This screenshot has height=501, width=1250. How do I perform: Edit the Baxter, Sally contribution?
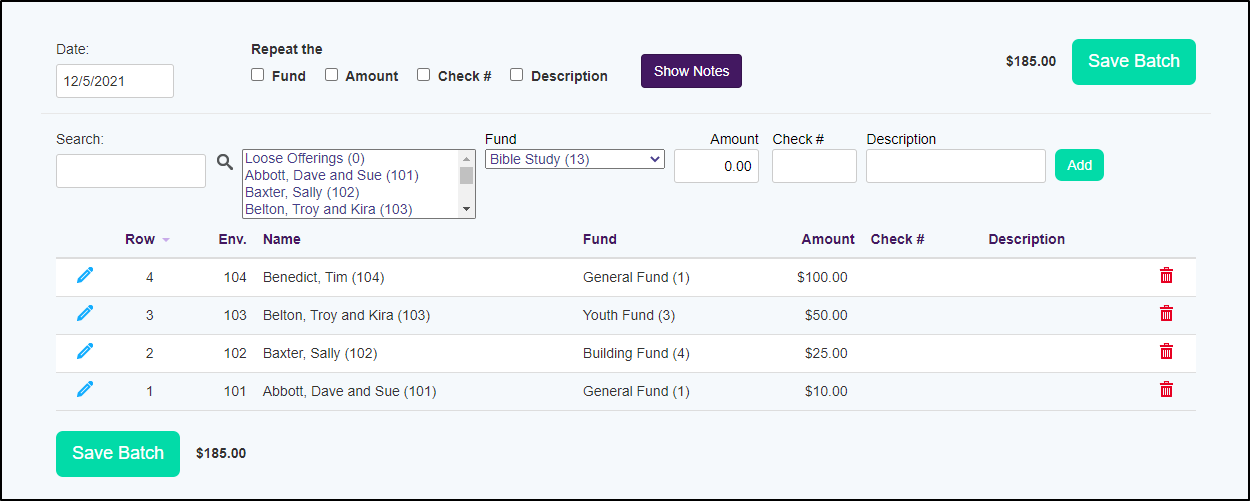[85, 352]
